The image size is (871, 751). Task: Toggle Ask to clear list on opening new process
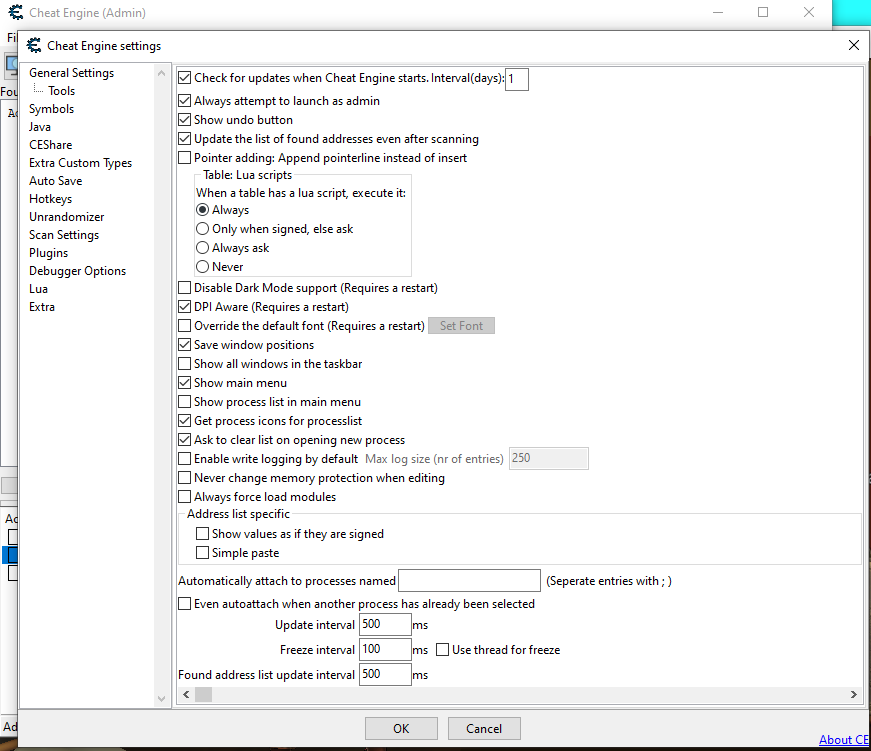pyautogui.click(x=184, y=440)
